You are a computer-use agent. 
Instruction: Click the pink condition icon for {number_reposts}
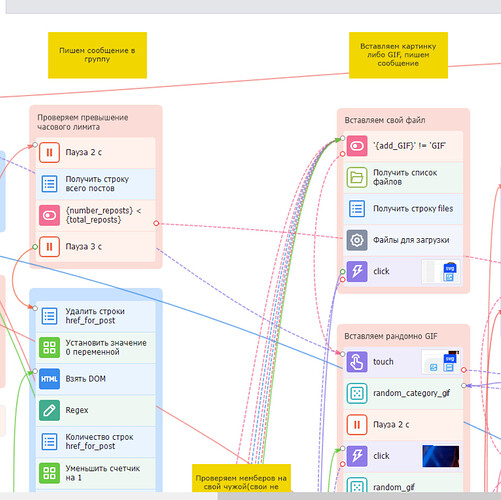point(49,215)
